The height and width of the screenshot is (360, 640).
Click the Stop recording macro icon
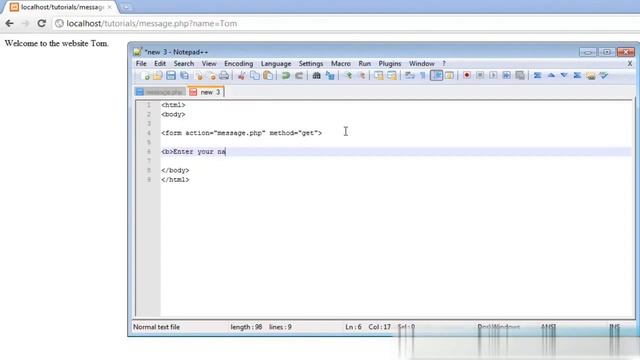[480, 76]
